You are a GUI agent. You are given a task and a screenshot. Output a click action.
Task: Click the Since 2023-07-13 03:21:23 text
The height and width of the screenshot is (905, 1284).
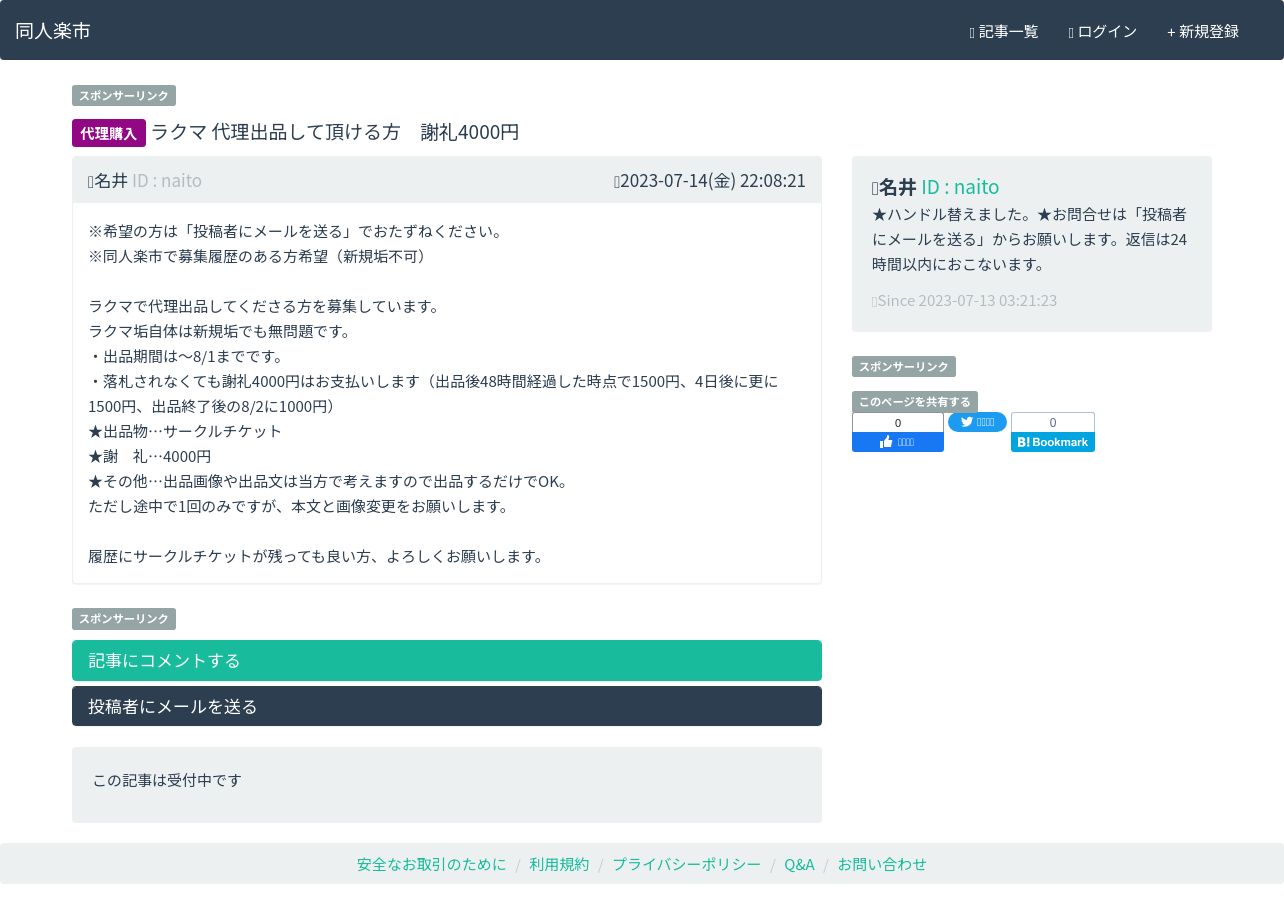click(965, 301)
